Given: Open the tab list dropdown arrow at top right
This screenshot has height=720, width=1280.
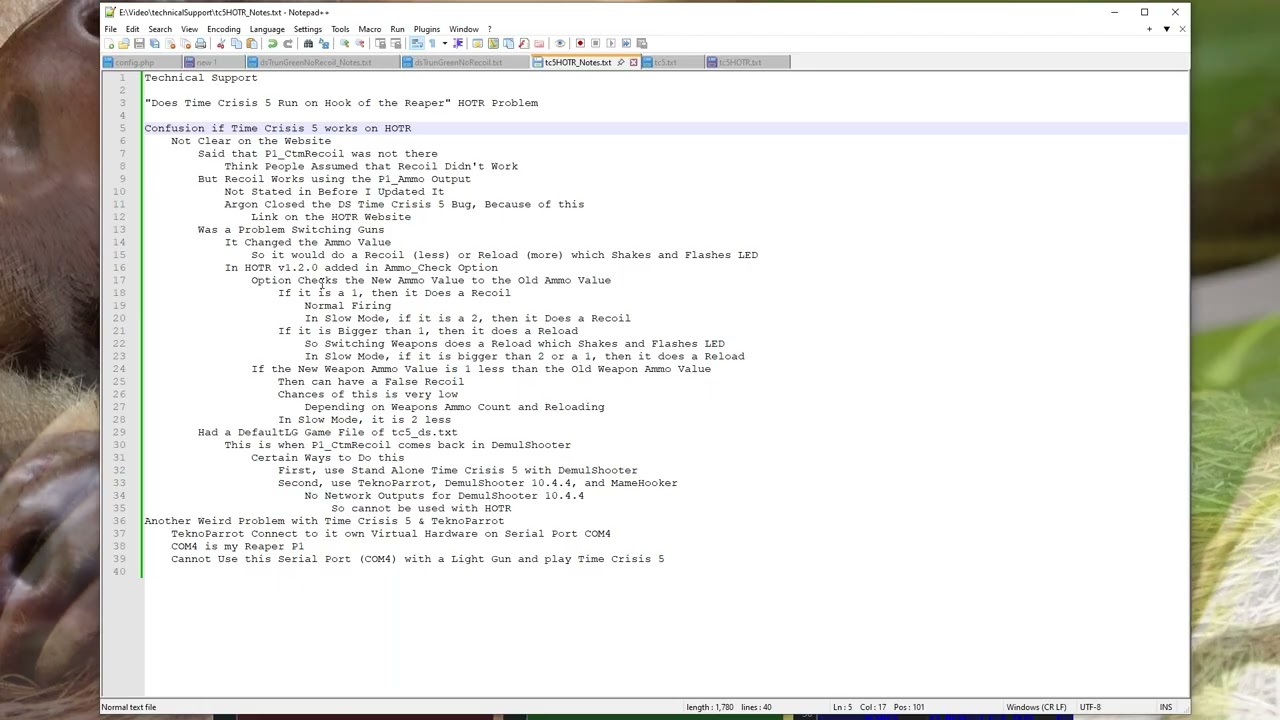Looking at the screenshot, I should click(x=1166, y=29).
